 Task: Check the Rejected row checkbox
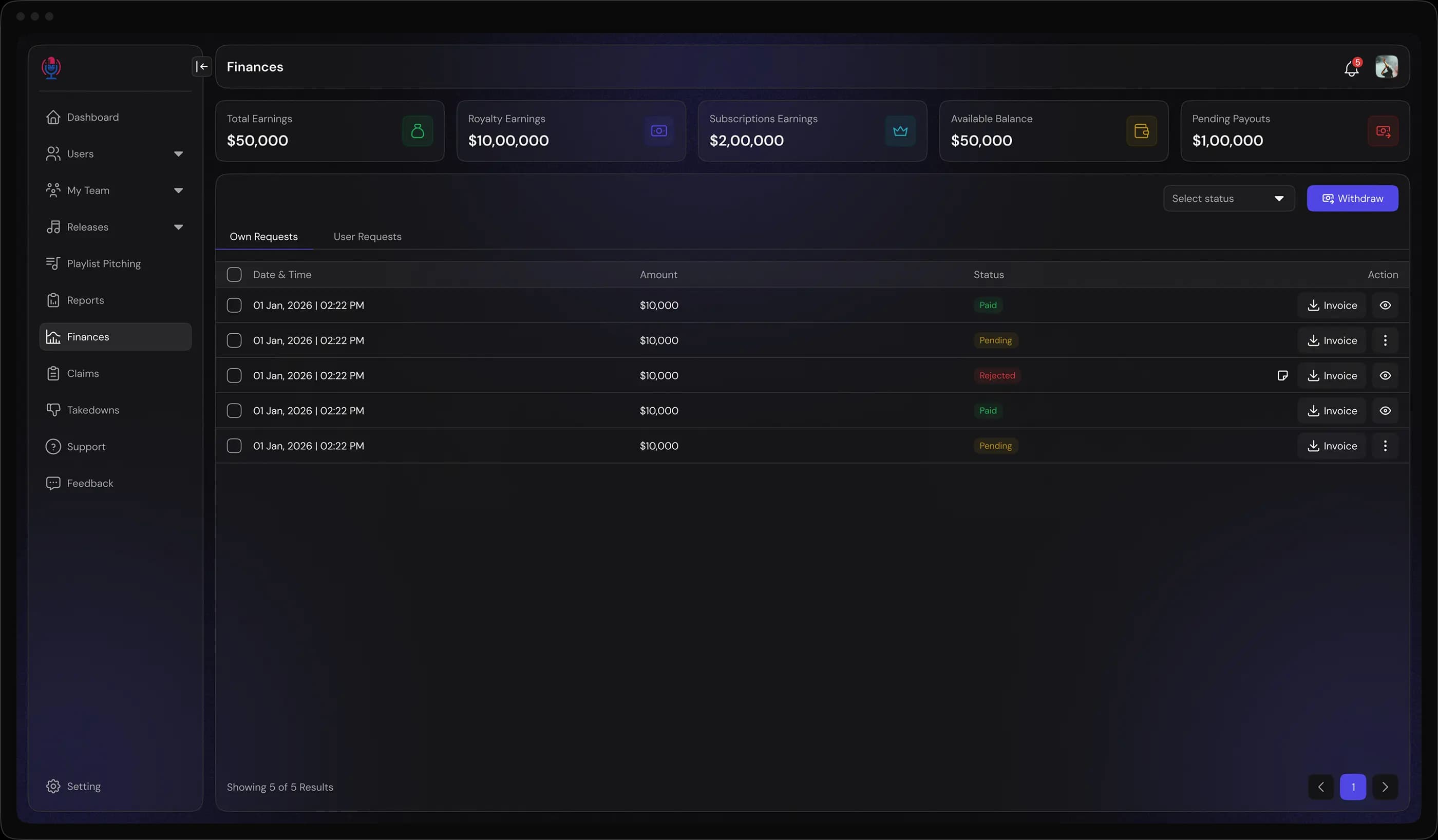point(234,375)
